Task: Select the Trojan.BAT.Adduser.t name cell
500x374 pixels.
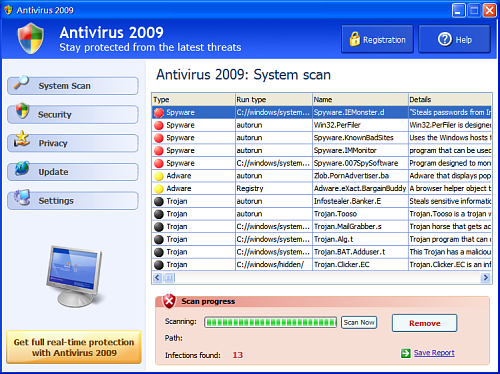Action: (x=360, y=252)
